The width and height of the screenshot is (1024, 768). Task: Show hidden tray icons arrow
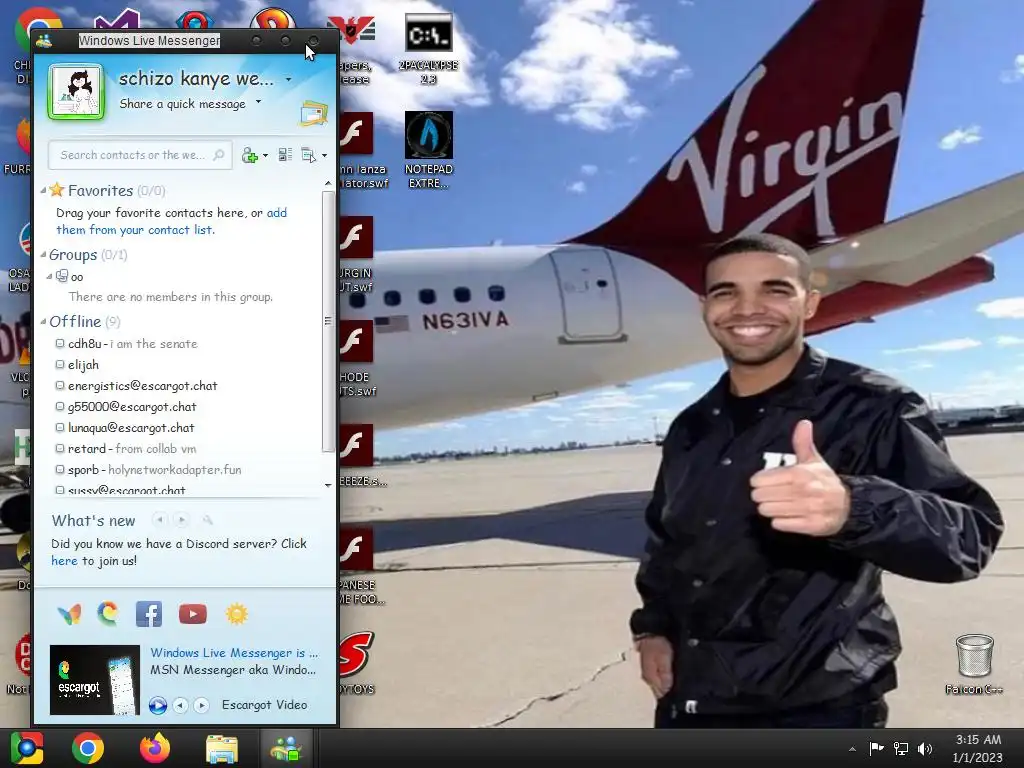click(x=852, y=749)
